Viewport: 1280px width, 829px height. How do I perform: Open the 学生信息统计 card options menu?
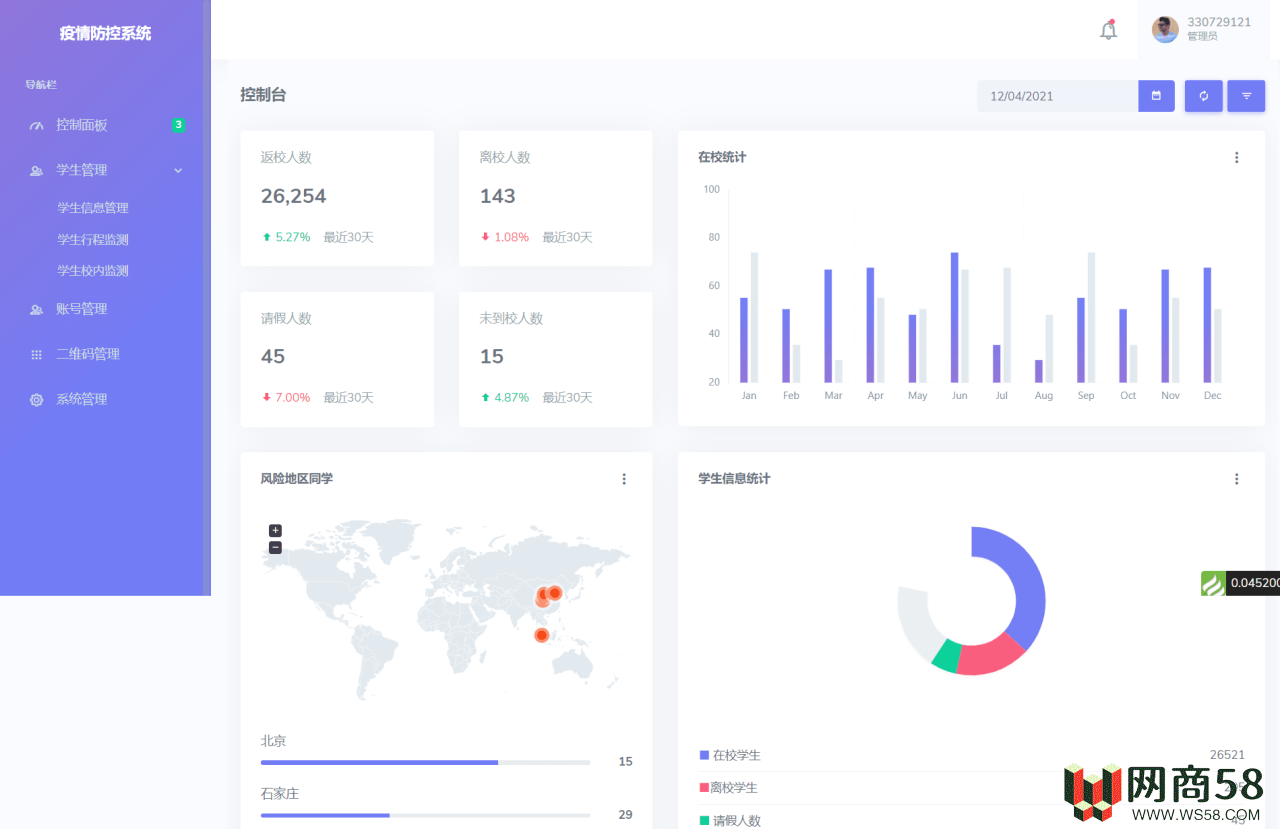tap(1236, 479)
